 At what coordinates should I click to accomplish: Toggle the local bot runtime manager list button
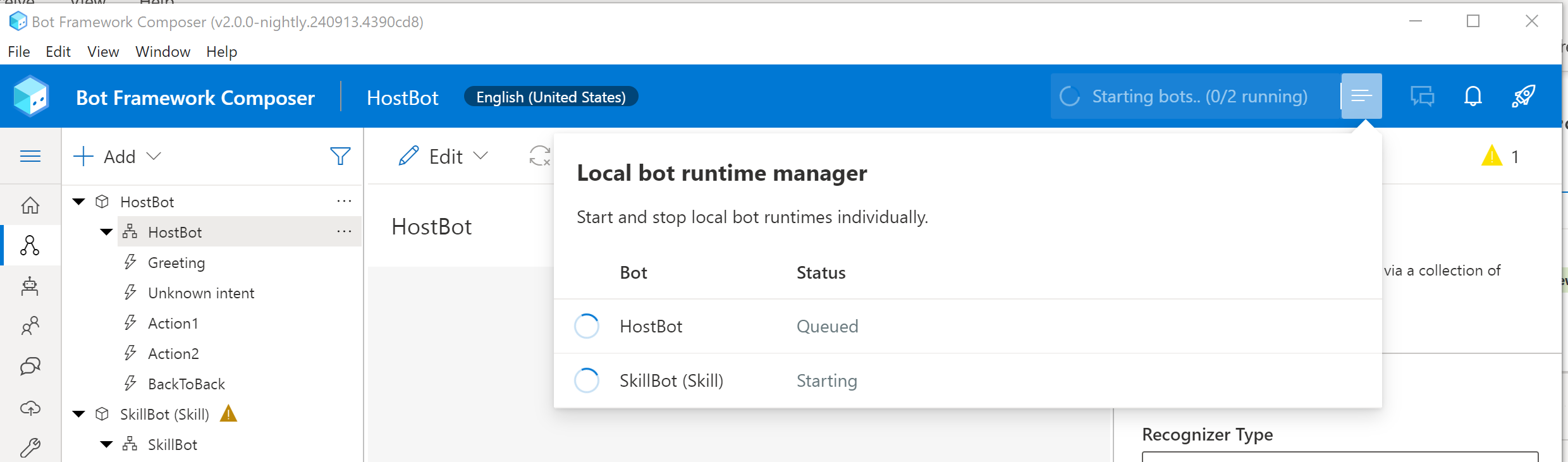1361,96
